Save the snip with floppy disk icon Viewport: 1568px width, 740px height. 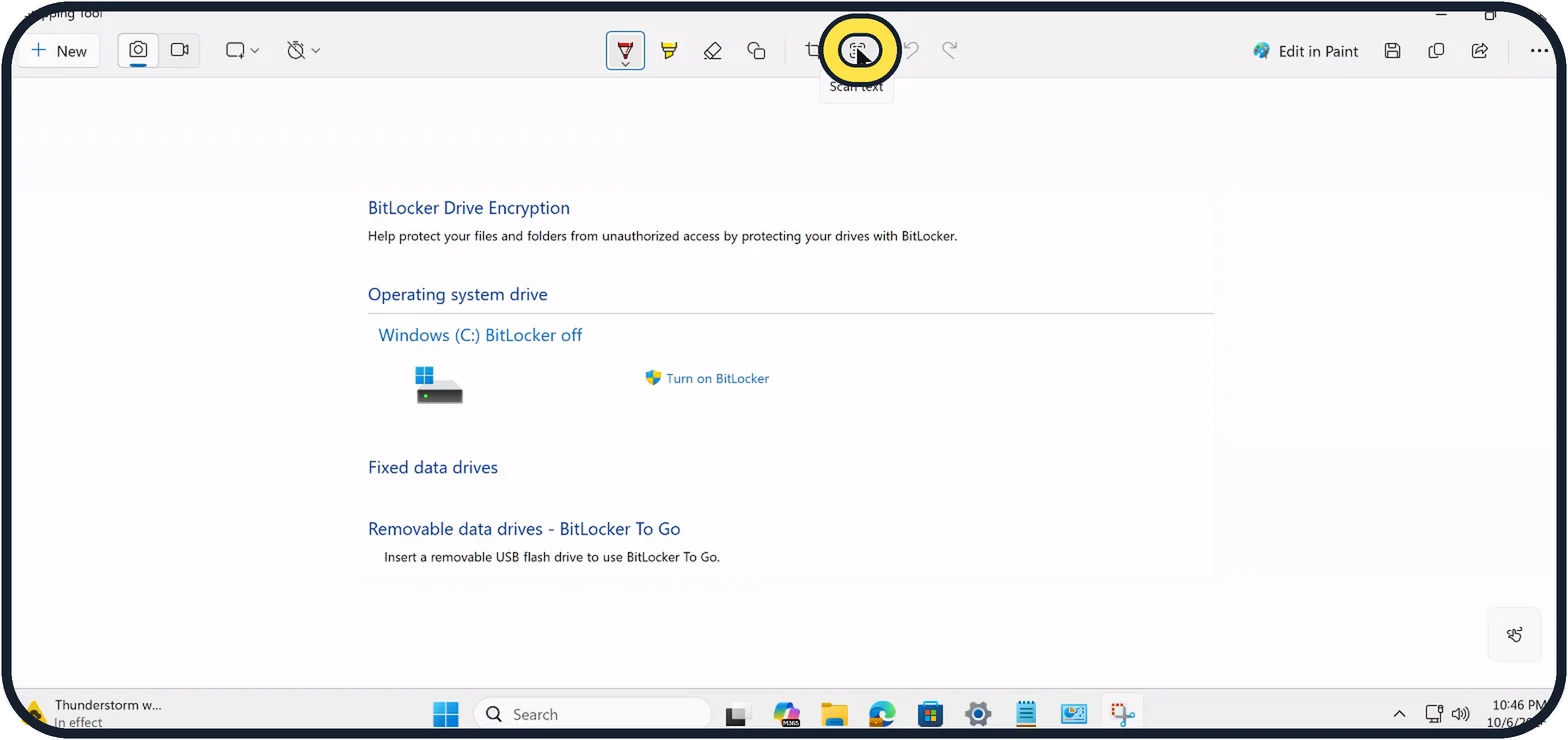point(1392,51)
